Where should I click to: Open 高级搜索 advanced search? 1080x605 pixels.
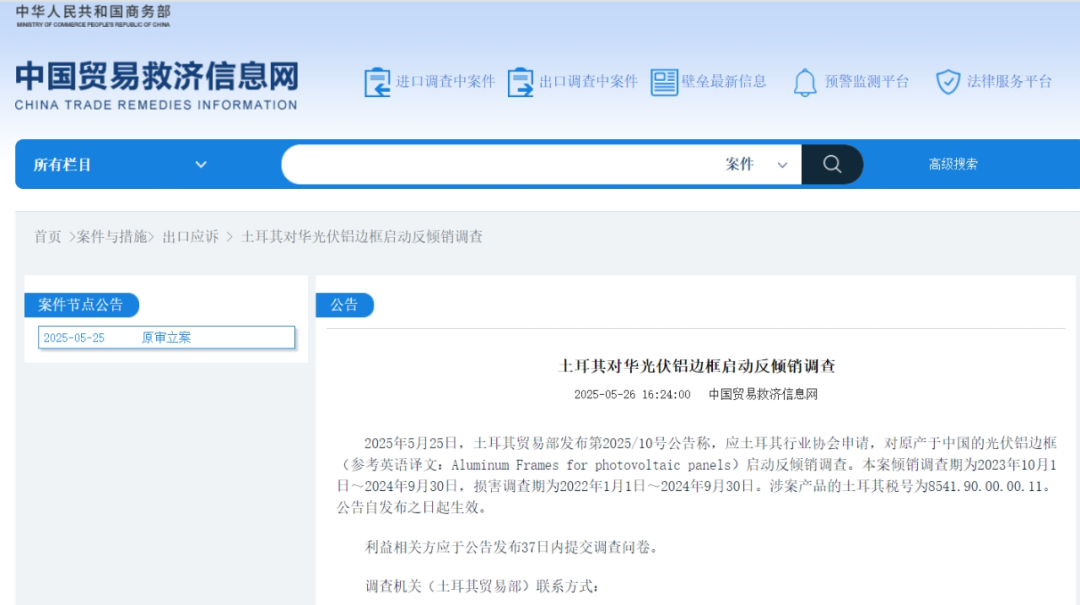point(953,164)
